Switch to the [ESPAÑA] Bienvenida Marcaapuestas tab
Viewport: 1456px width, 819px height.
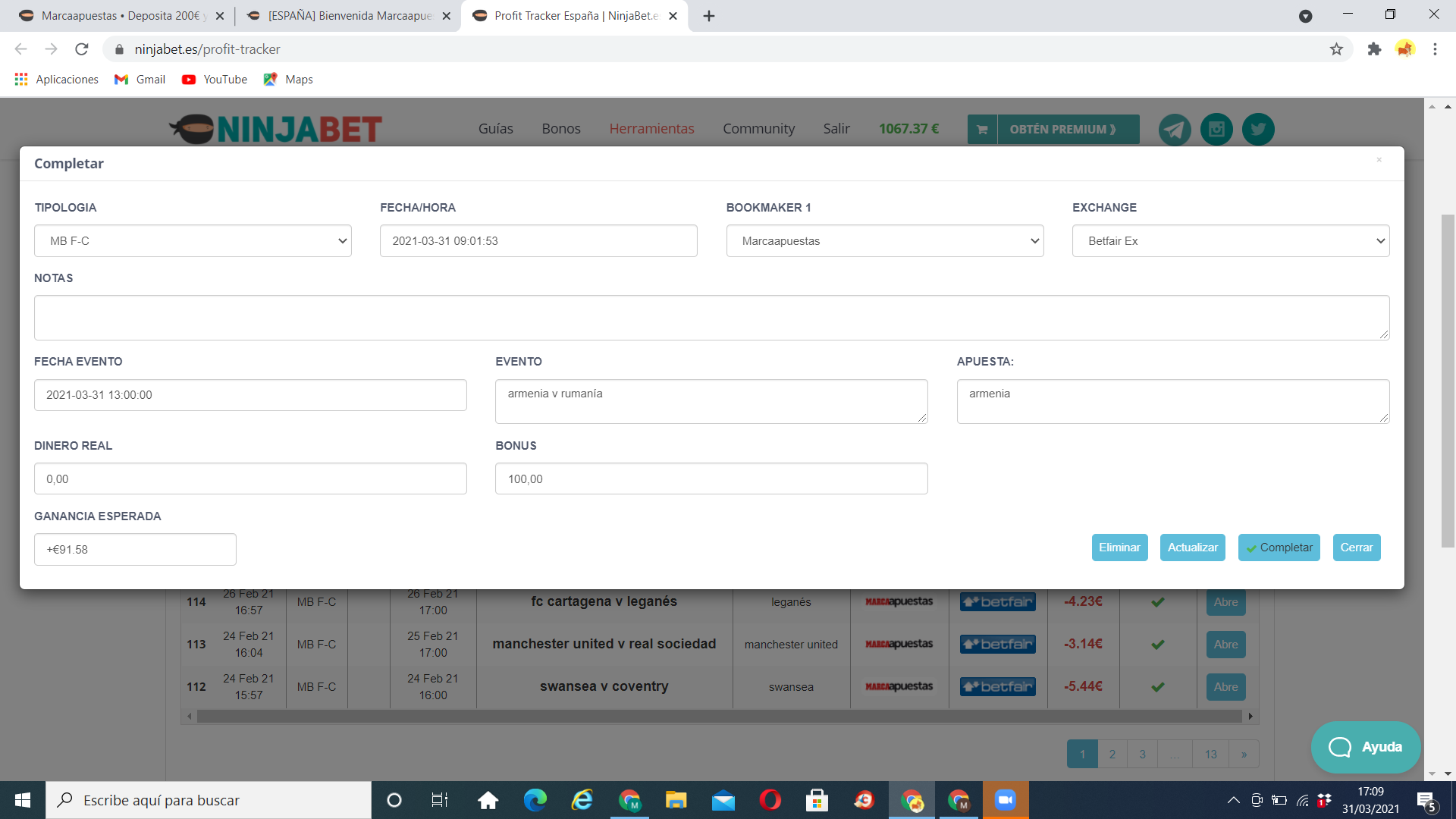click(x=349, y=16)
